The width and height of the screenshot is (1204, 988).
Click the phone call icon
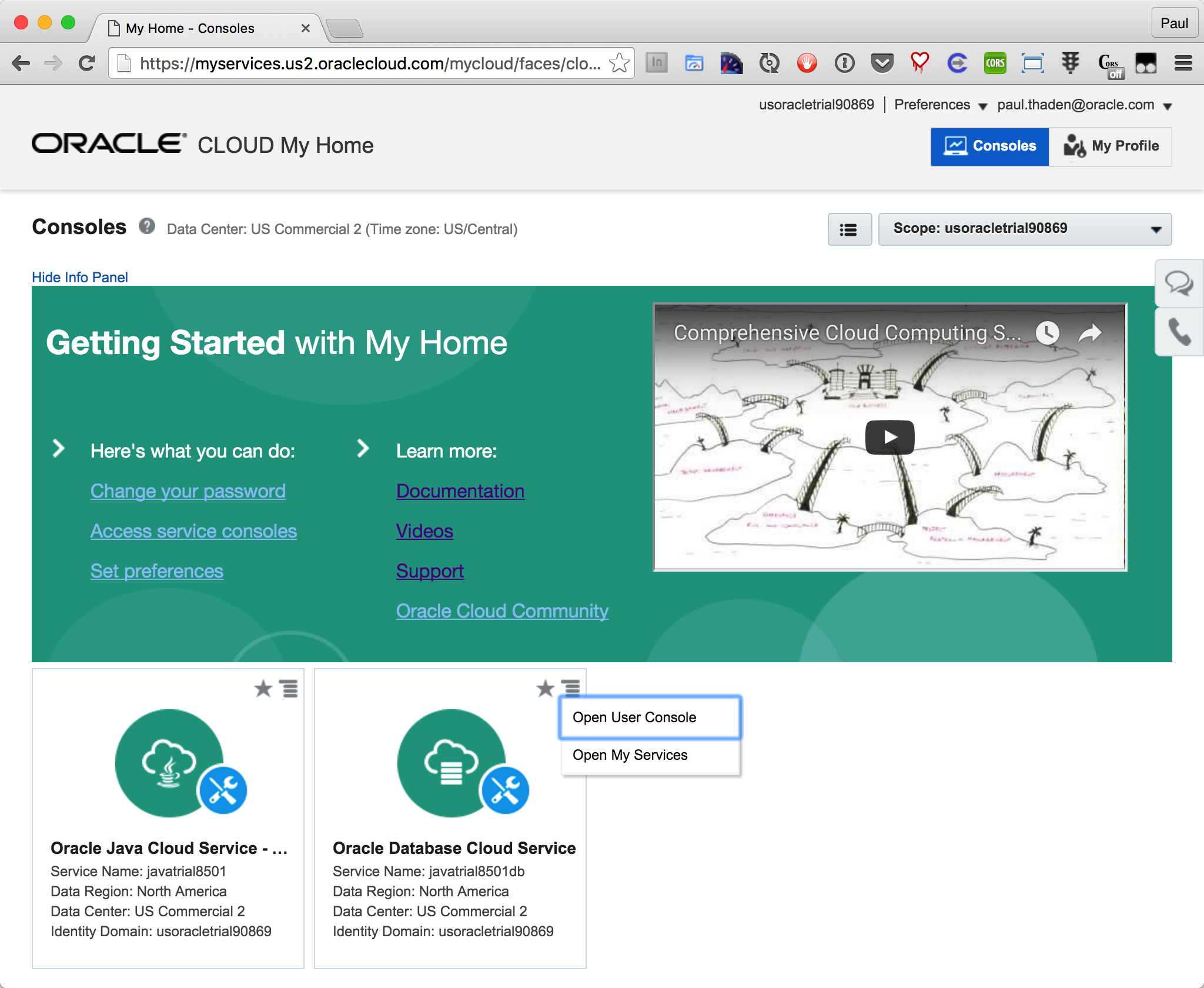coord(1178,332)
